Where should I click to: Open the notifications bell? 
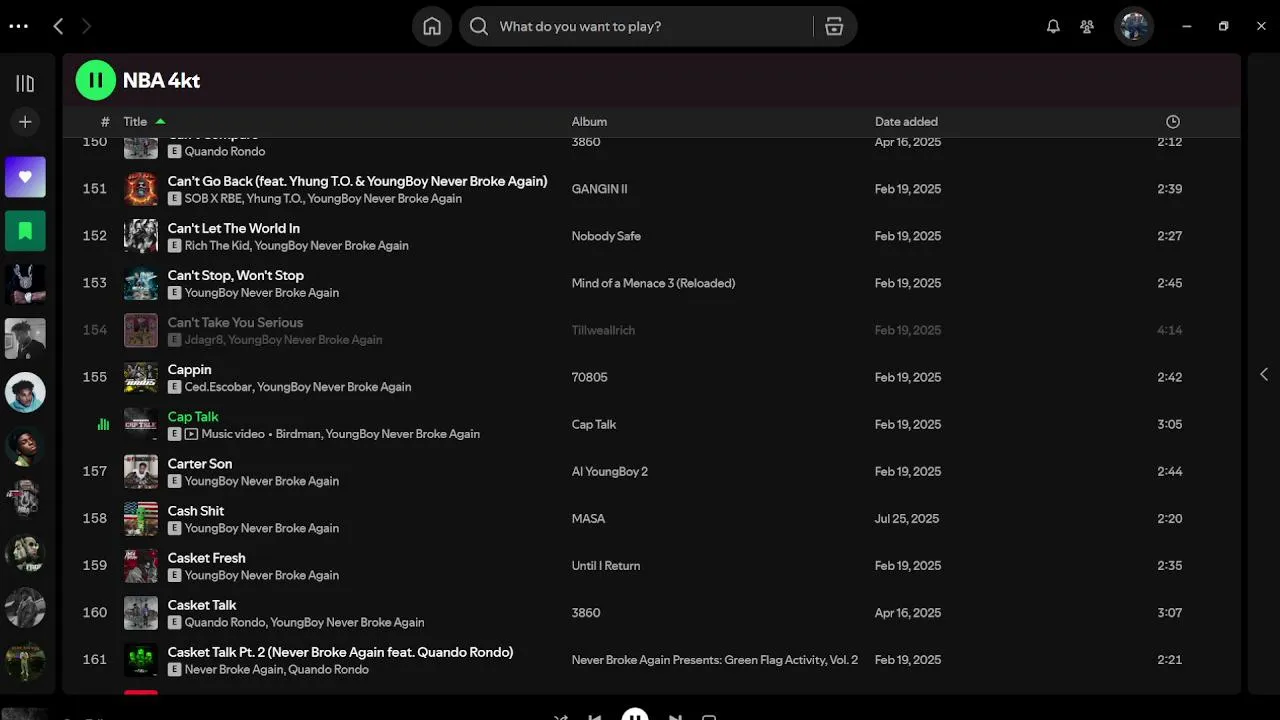click(1053, 27)
